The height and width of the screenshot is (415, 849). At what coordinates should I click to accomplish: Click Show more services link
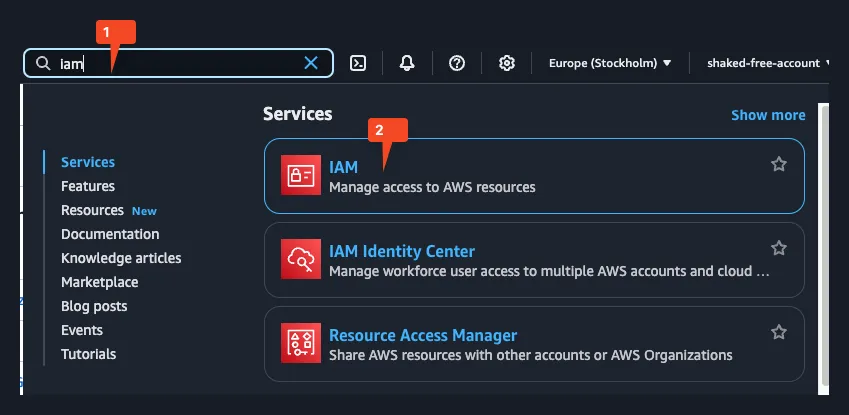click(768, 115)
